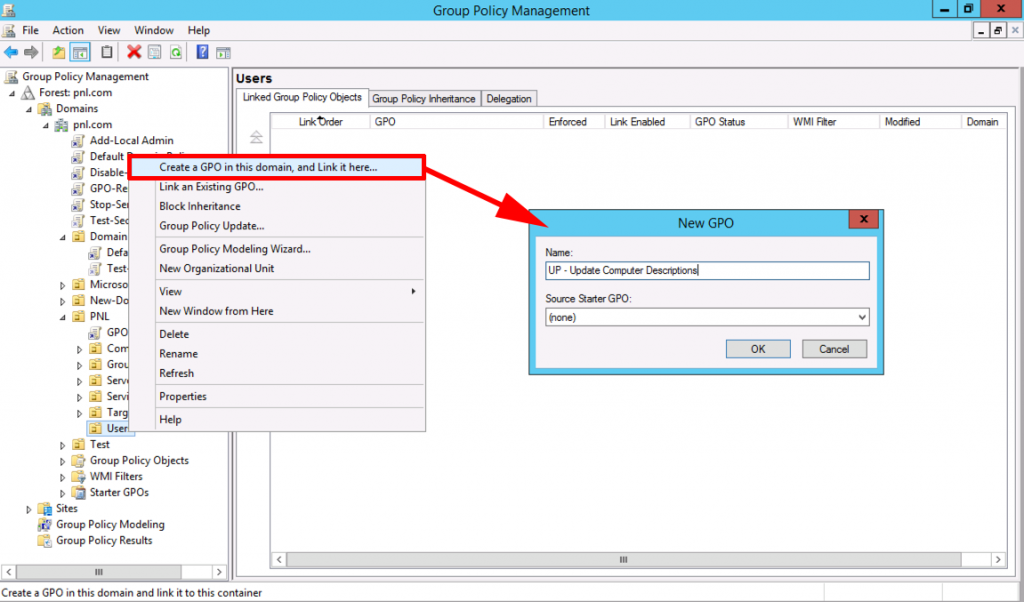Click Cancel in the New GPO dialog
Viewport: 1024px width, 602px height.
(x=834, y=348)
